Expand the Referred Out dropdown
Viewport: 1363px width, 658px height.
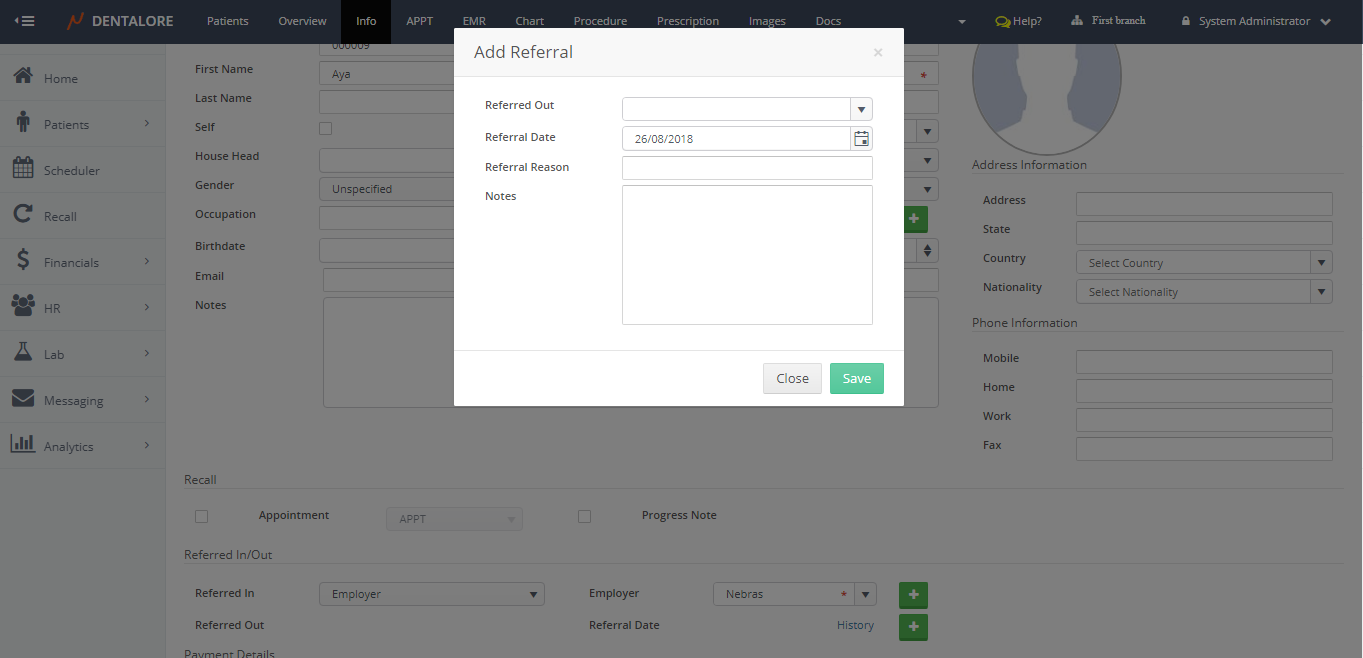tap(861, 109)
